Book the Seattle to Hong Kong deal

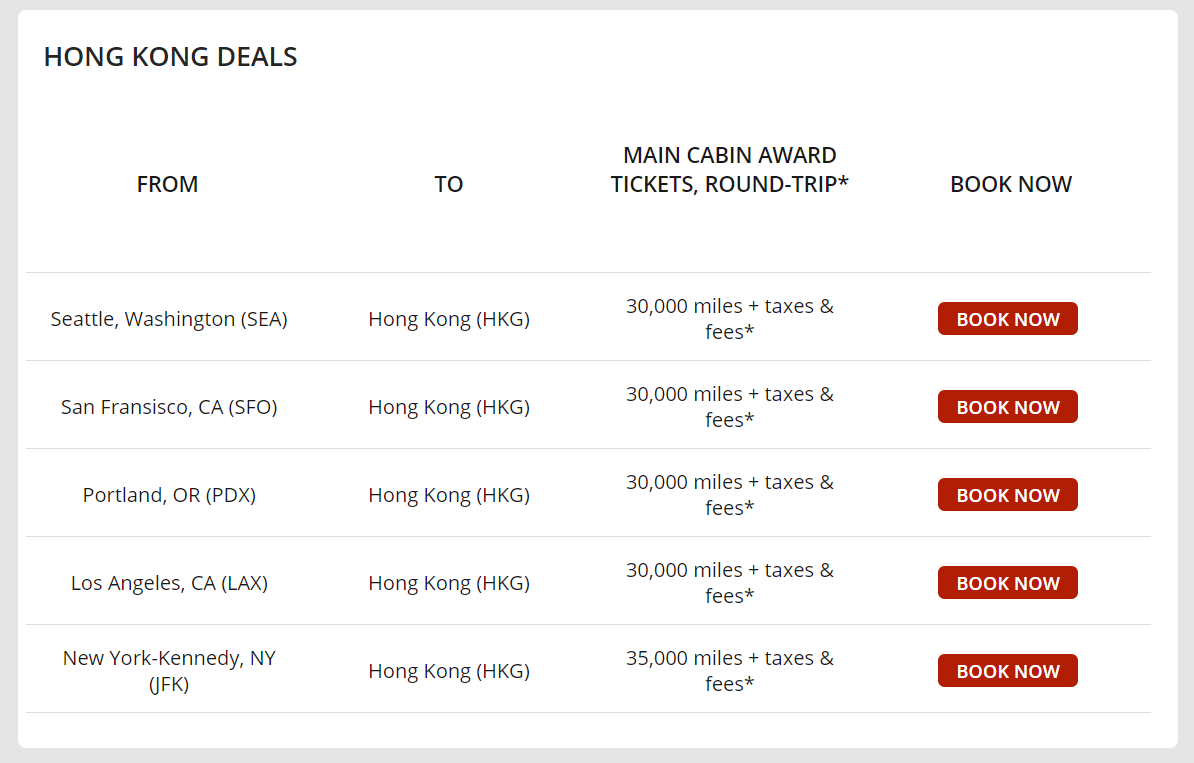(x=1007, y=319)
